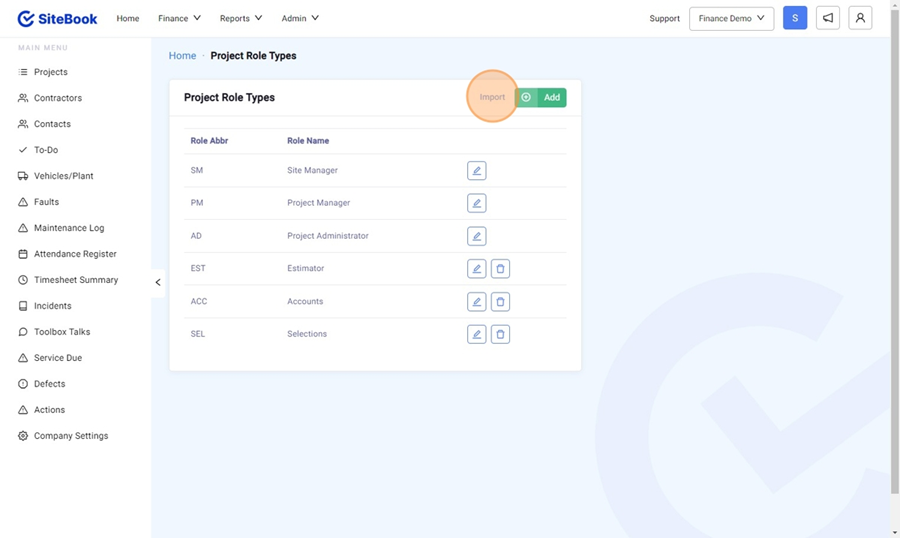Click edit icon for Selections role
The width and height of the screenshot is (900, 538).
[476, 334]
